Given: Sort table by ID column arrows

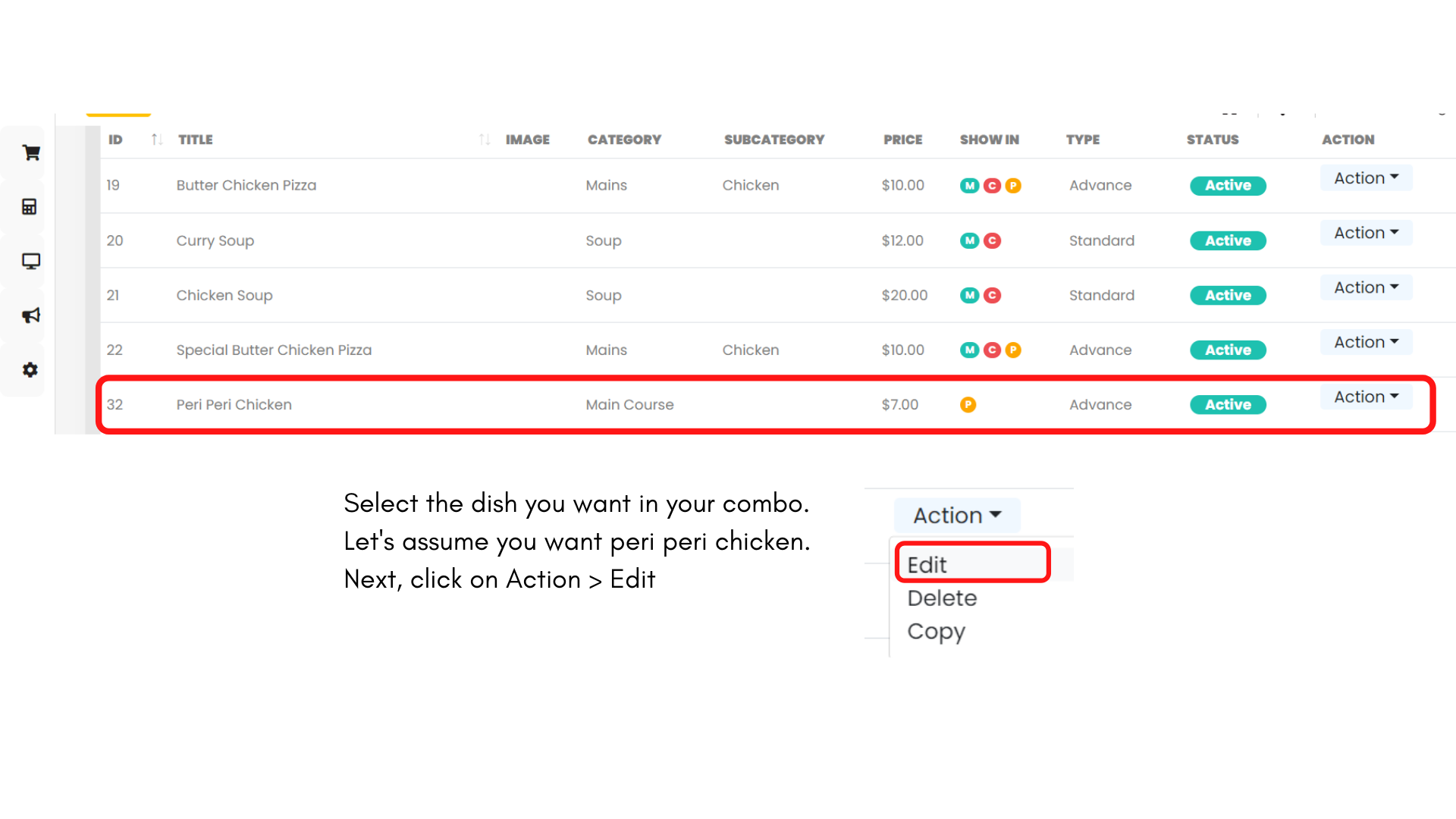Looking at the screenshot, I should (157, 140).
